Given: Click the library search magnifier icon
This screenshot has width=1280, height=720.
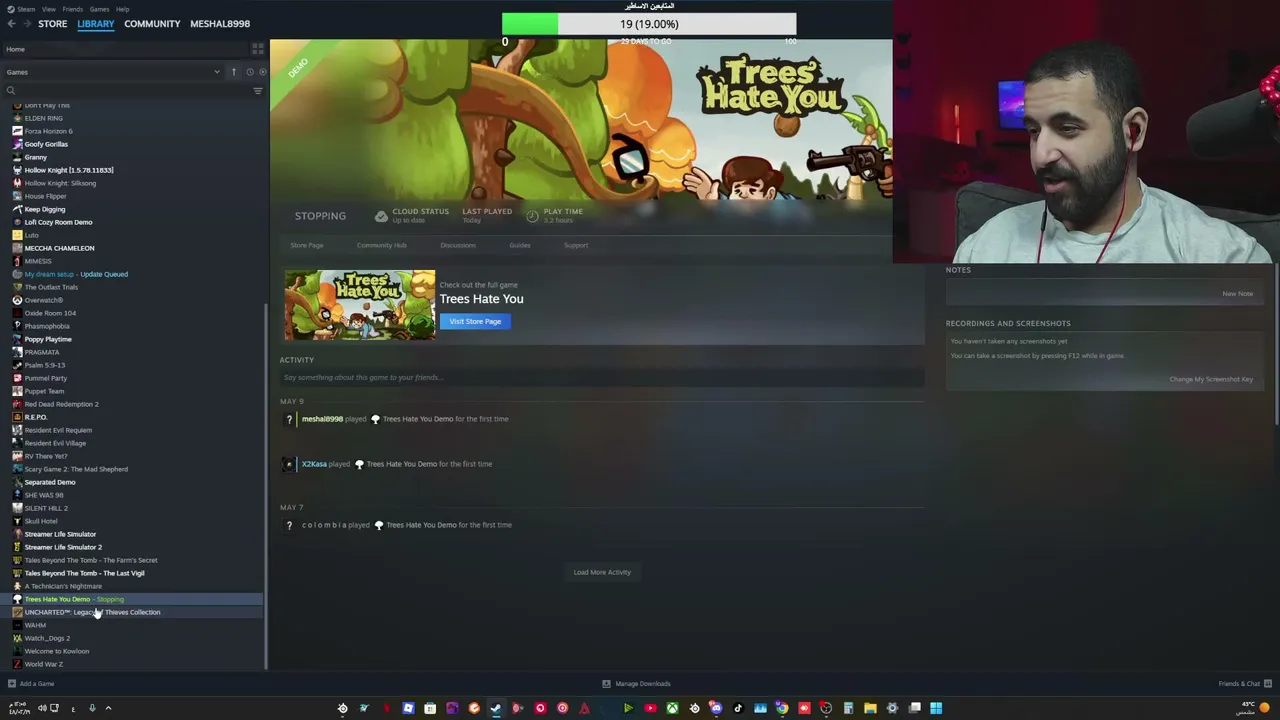Looking at the screenshot, I should click(x=11, y=91).
